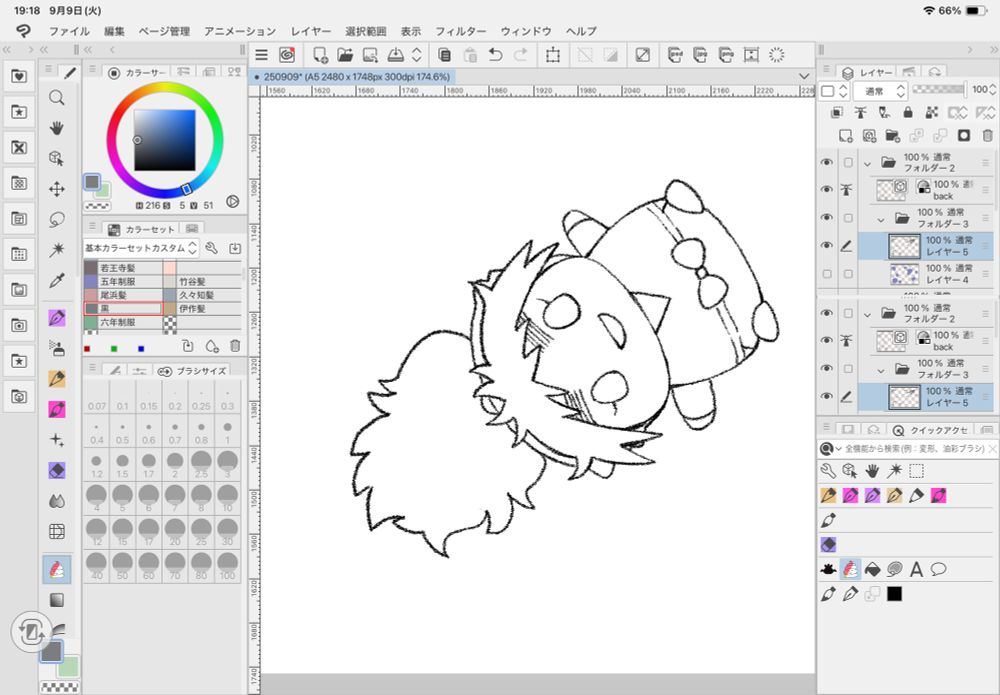Hide フォルダー2 in the upper layer list
Screen dimensions: 1000x695
tap(827, 163)
